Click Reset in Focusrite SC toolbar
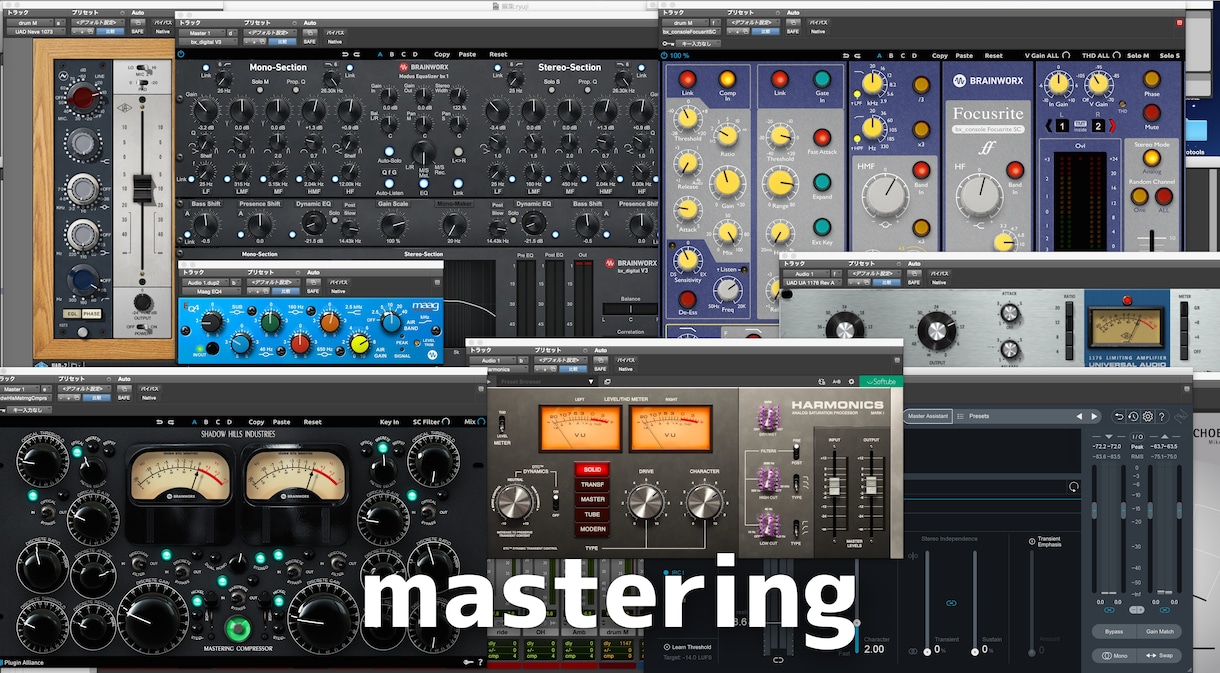 pos(993,55)
